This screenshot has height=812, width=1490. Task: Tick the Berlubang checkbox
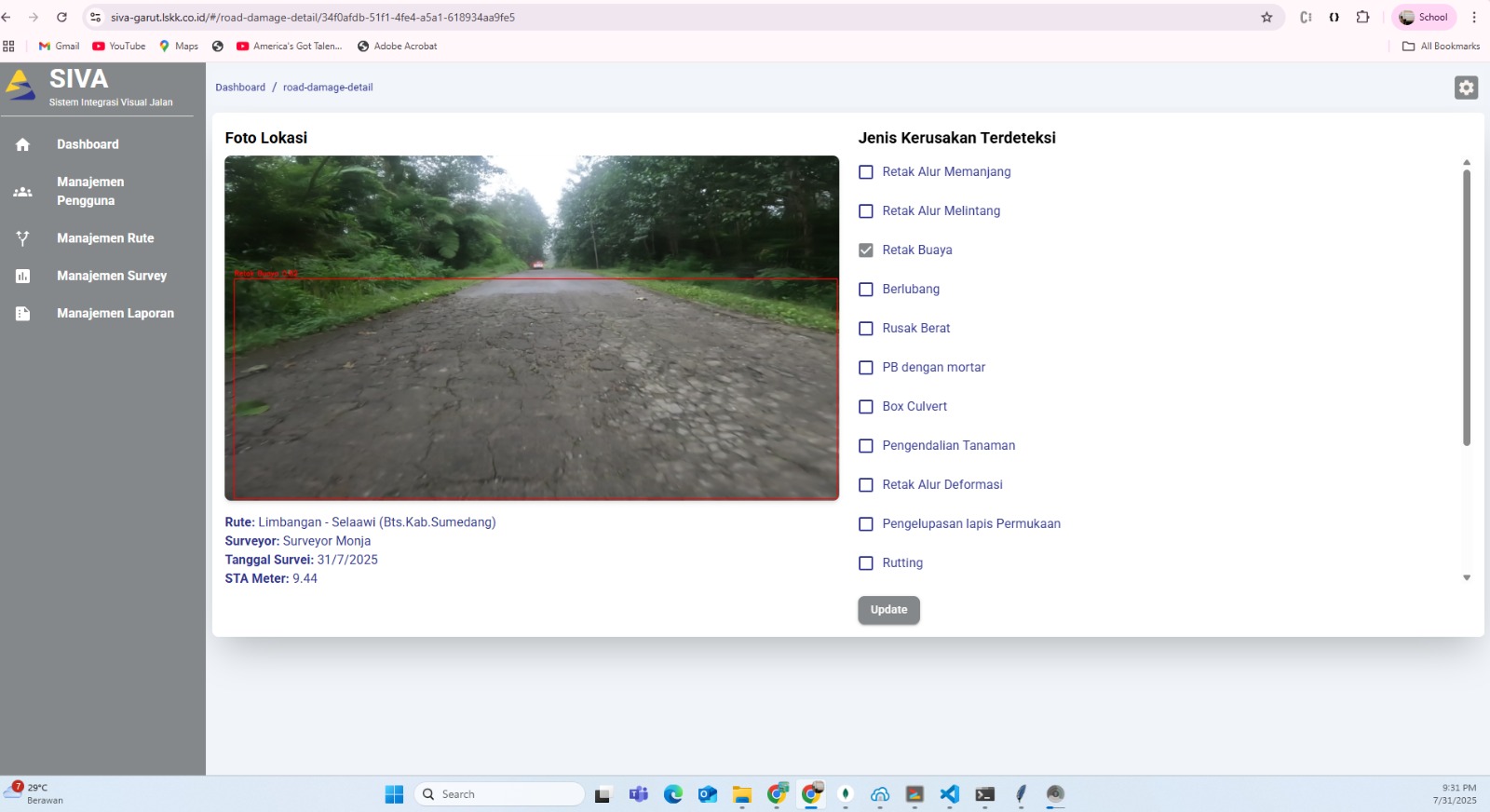866,290
